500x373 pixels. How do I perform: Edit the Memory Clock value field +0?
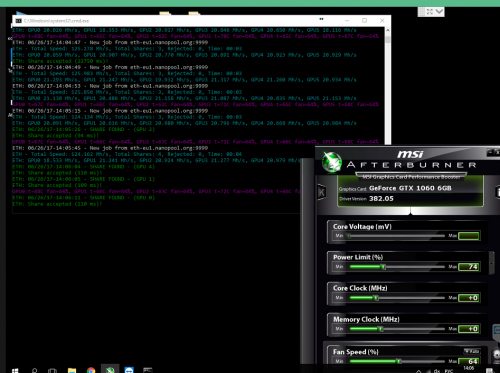pos(469,329)
